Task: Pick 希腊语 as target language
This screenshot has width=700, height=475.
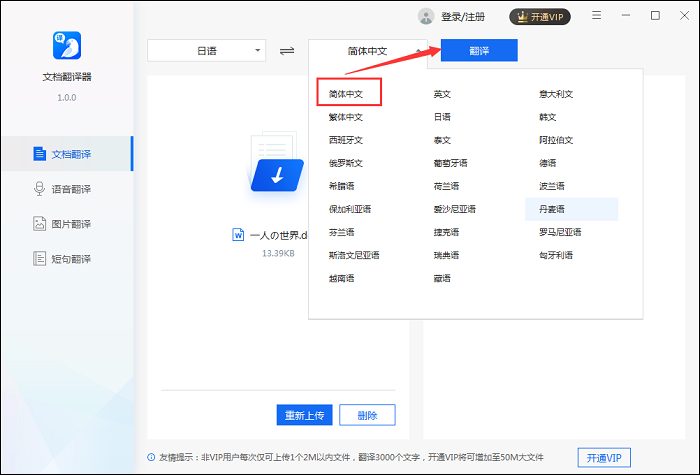Action: [x=342, y=186]
